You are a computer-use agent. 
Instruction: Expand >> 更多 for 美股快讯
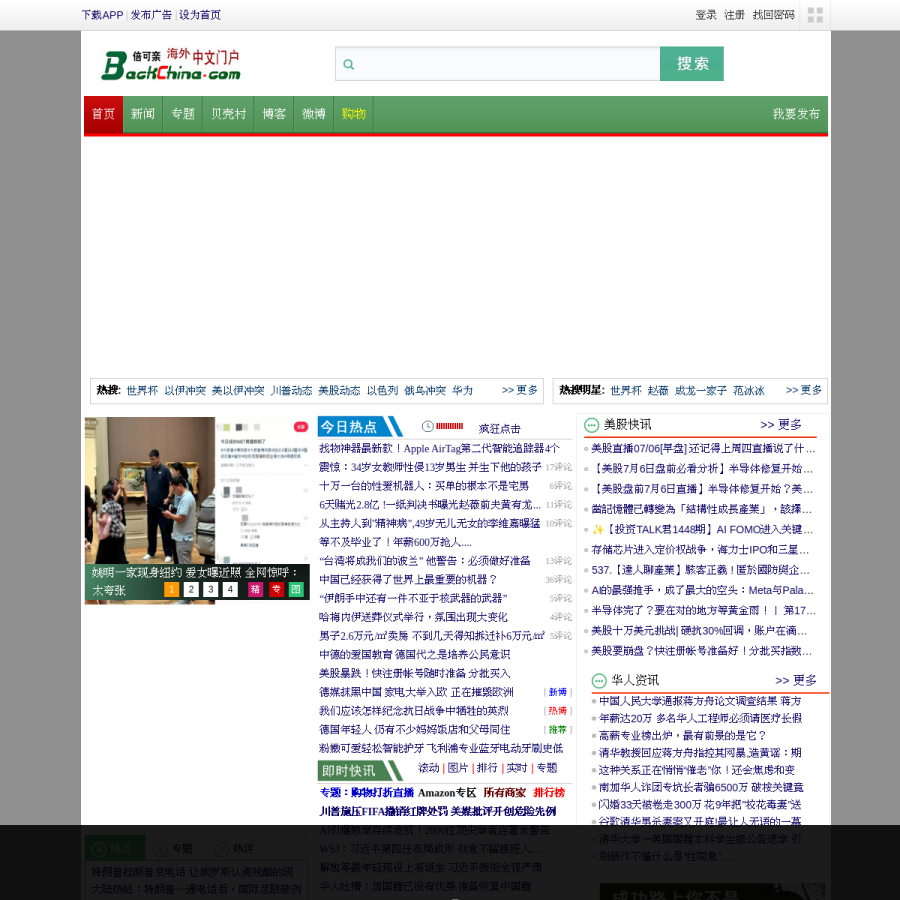coord(781,425)
